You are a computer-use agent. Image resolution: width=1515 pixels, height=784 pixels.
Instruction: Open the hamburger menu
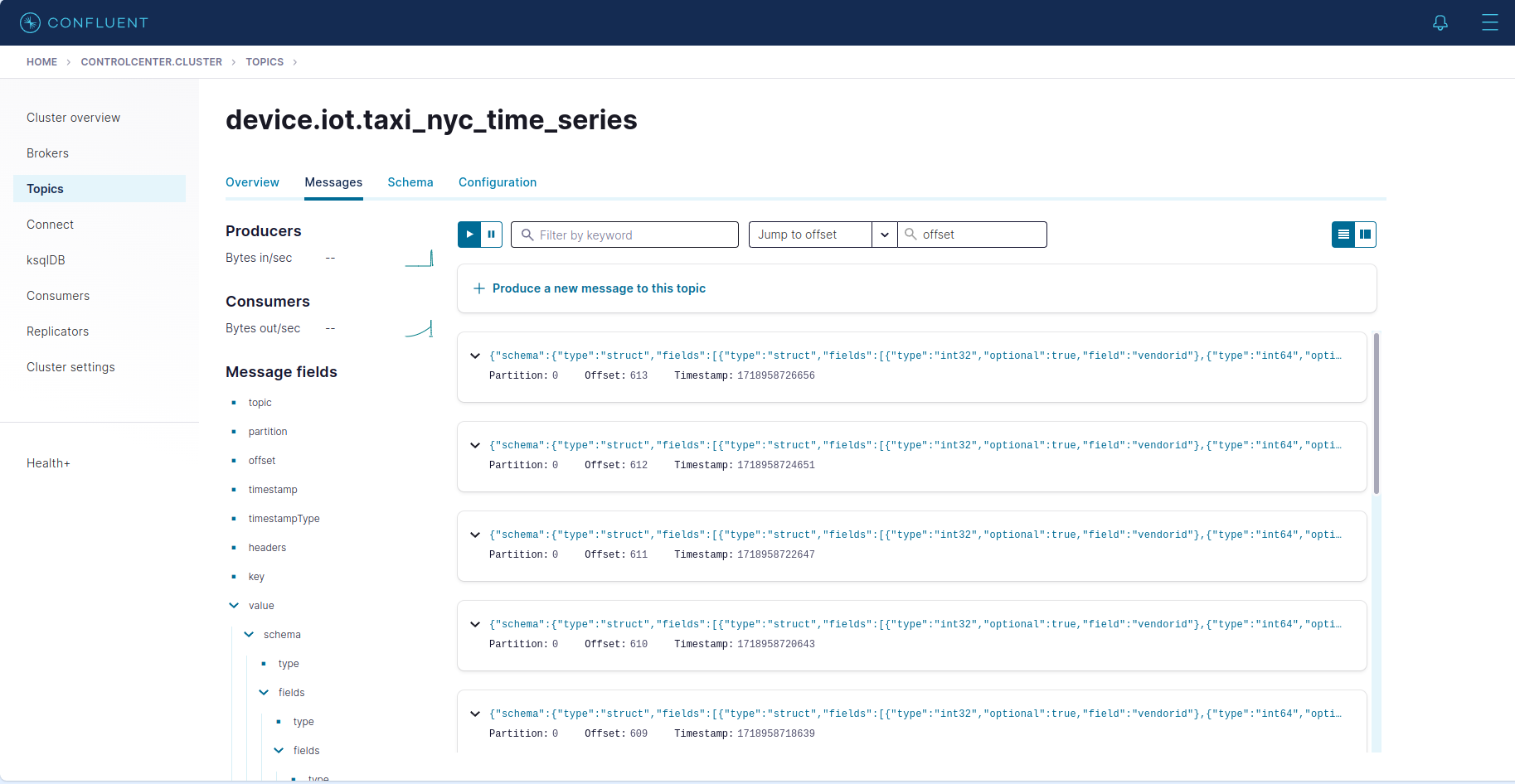(1490, 22)
